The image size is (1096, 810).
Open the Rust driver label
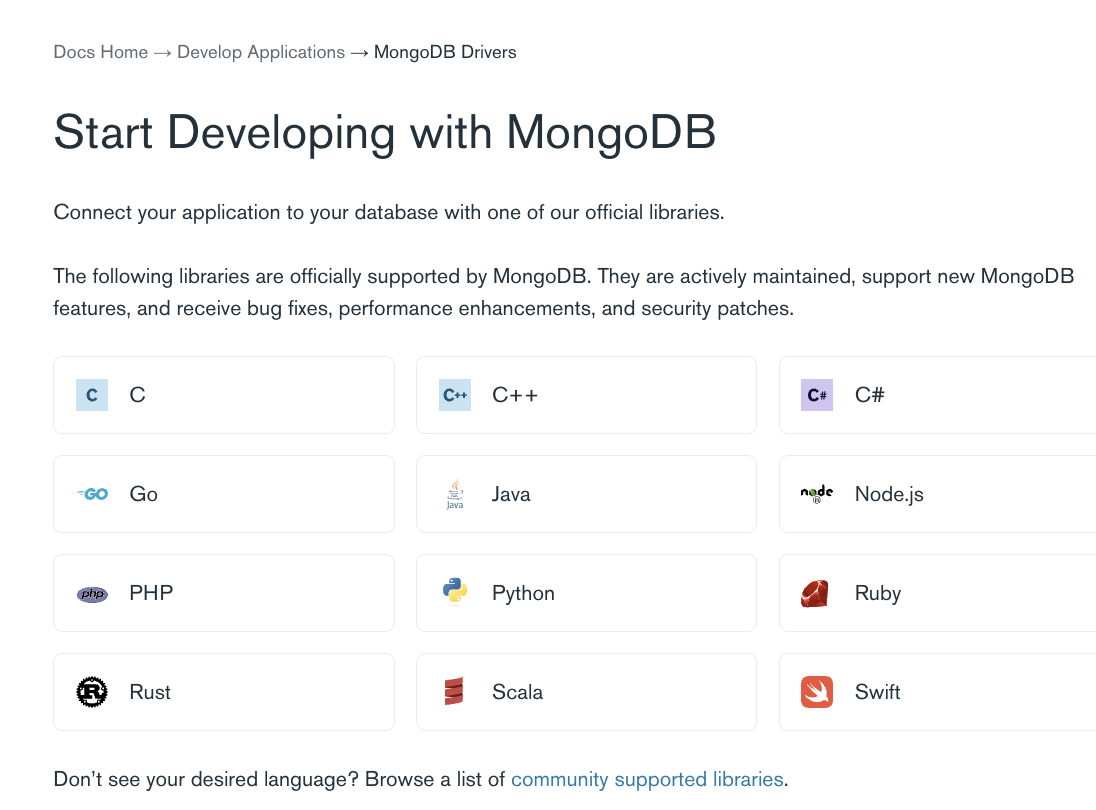(150, 692)
